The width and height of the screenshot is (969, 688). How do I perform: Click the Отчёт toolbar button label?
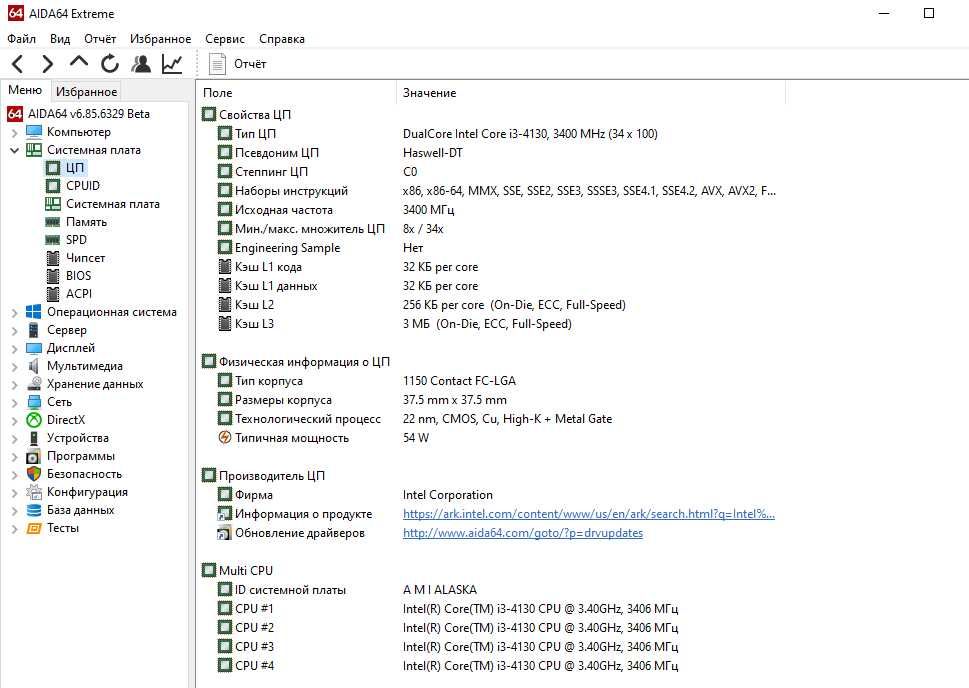250,64
